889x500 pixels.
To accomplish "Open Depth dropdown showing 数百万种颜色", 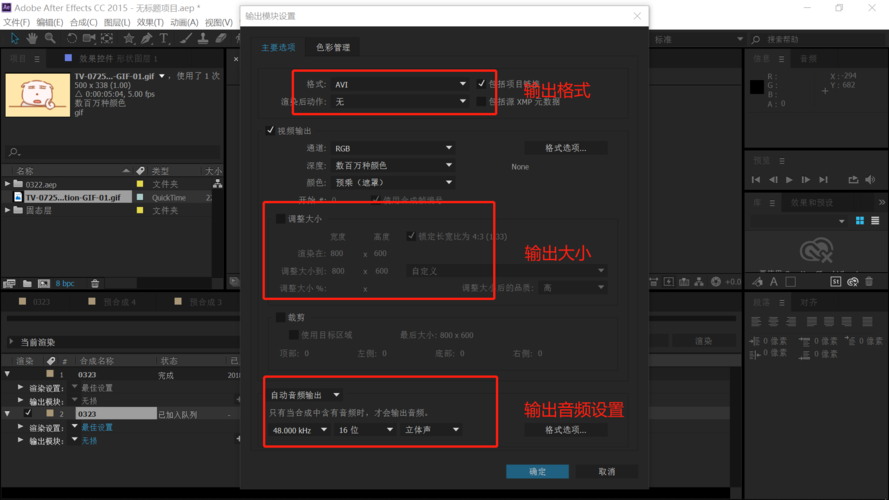I will pos(393,165).
